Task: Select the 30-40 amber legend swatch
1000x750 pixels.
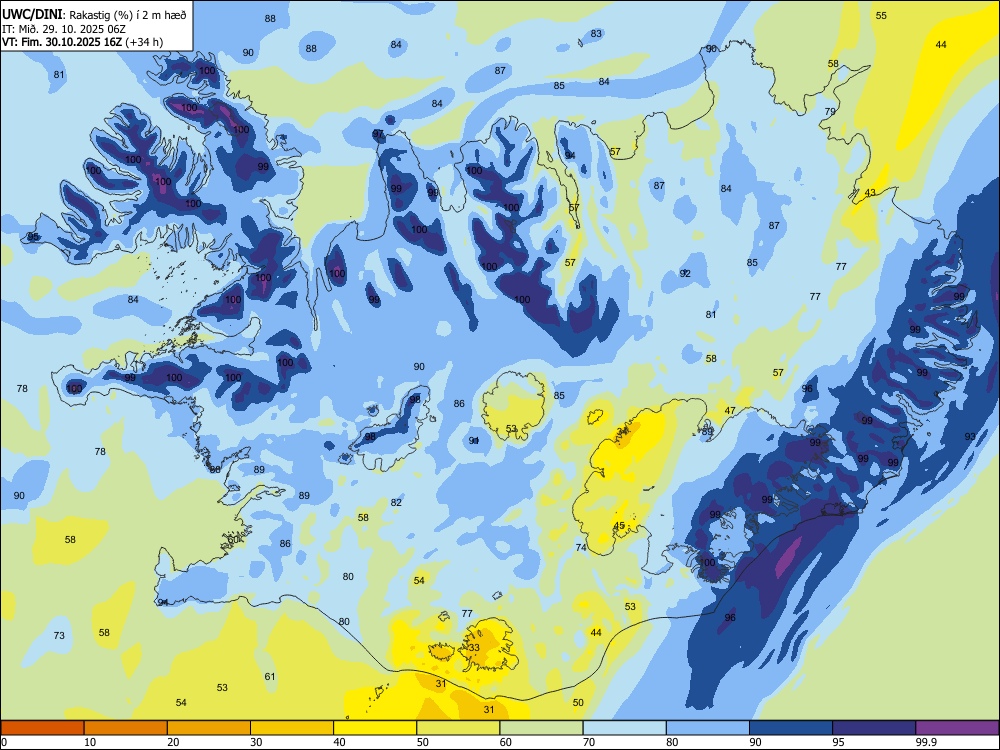Action: (x=292, y=728)
